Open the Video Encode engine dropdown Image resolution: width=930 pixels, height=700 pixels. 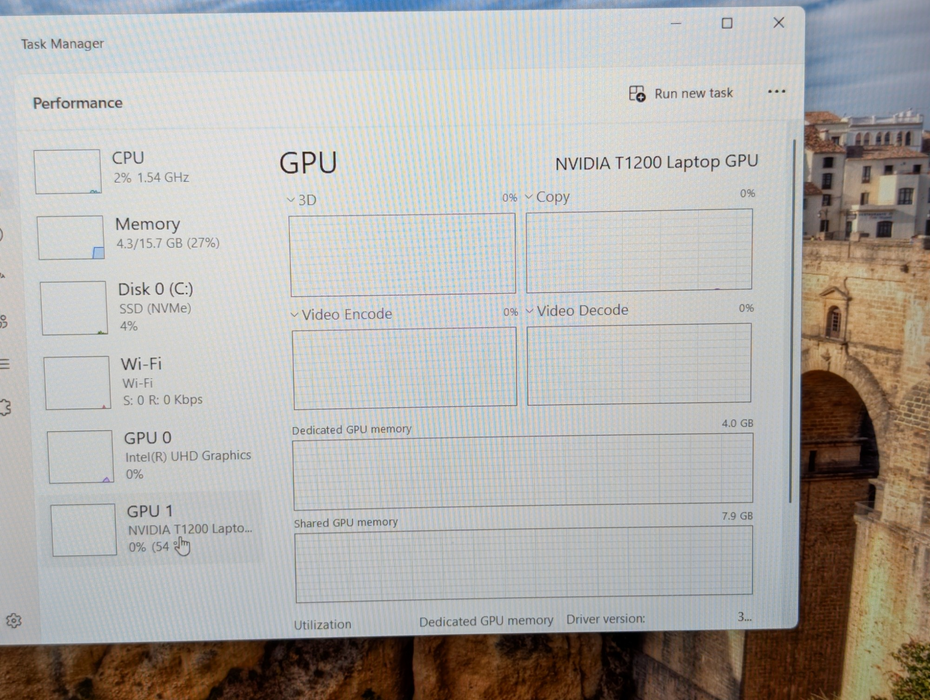pyautogui.click(x=294, y=314)
